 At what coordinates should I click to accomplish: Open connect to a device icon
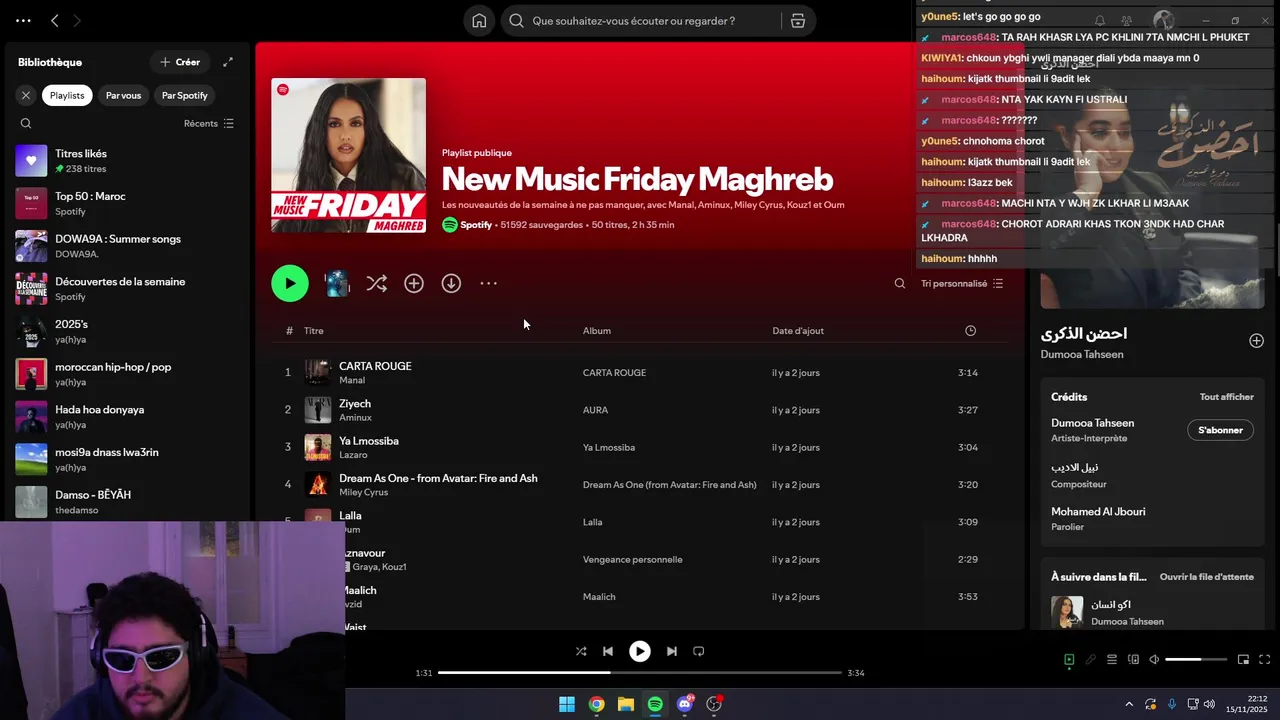(x=1133, y=660)
